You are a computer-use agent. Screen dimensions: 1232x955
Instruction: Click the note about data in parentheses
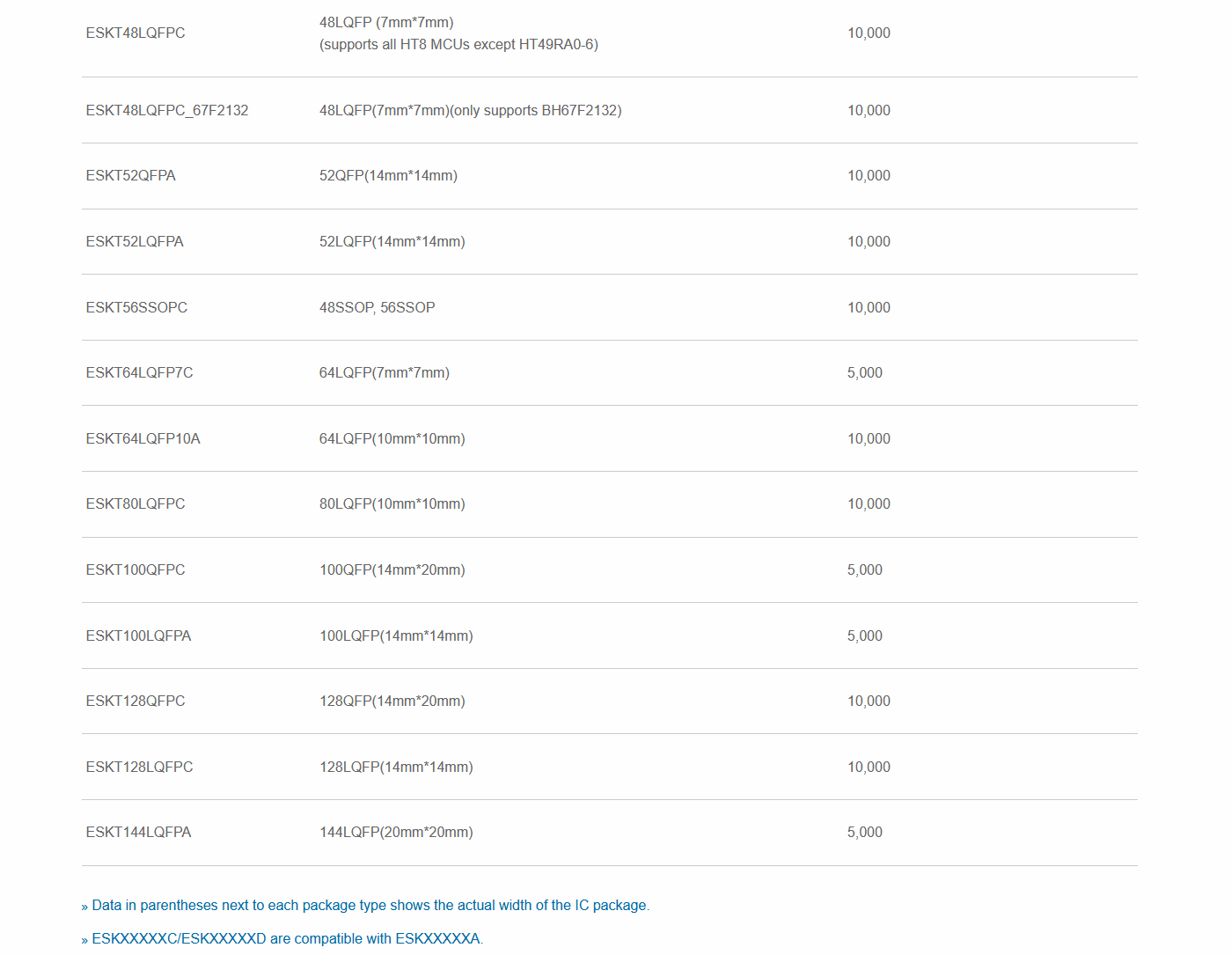pos(370,906)
